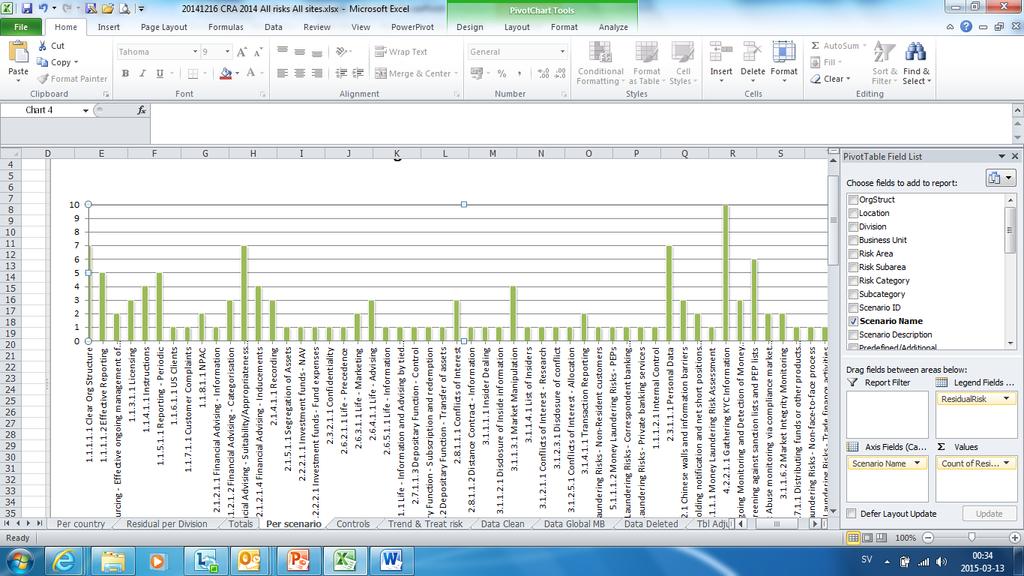Click the Fill button in Editing

(826, 62)
